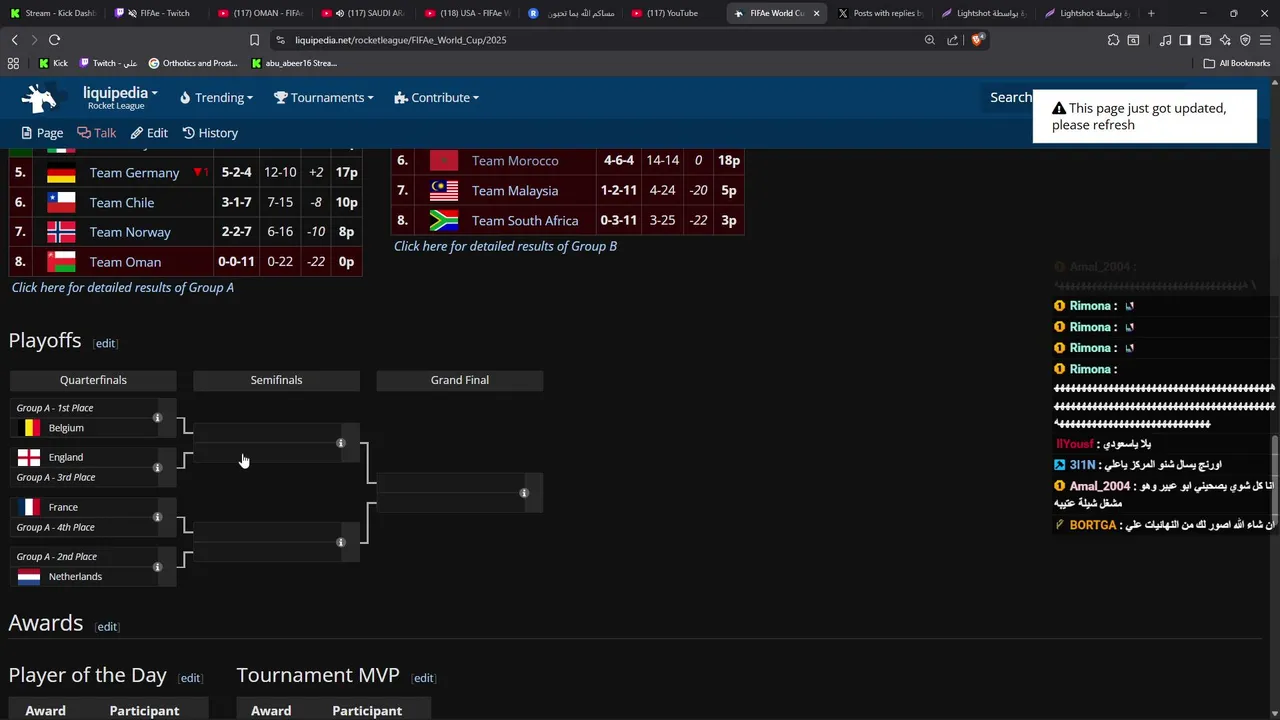Click the Liquipedia horse logo
Viewport: 1280px width, 720px height.
40,98
